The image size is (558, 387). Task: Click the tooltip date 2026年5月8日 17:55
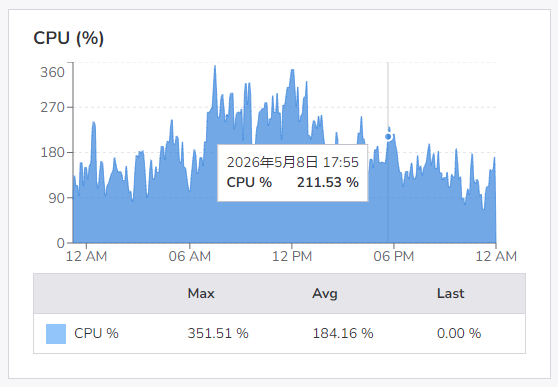click(x=293, y=162)
